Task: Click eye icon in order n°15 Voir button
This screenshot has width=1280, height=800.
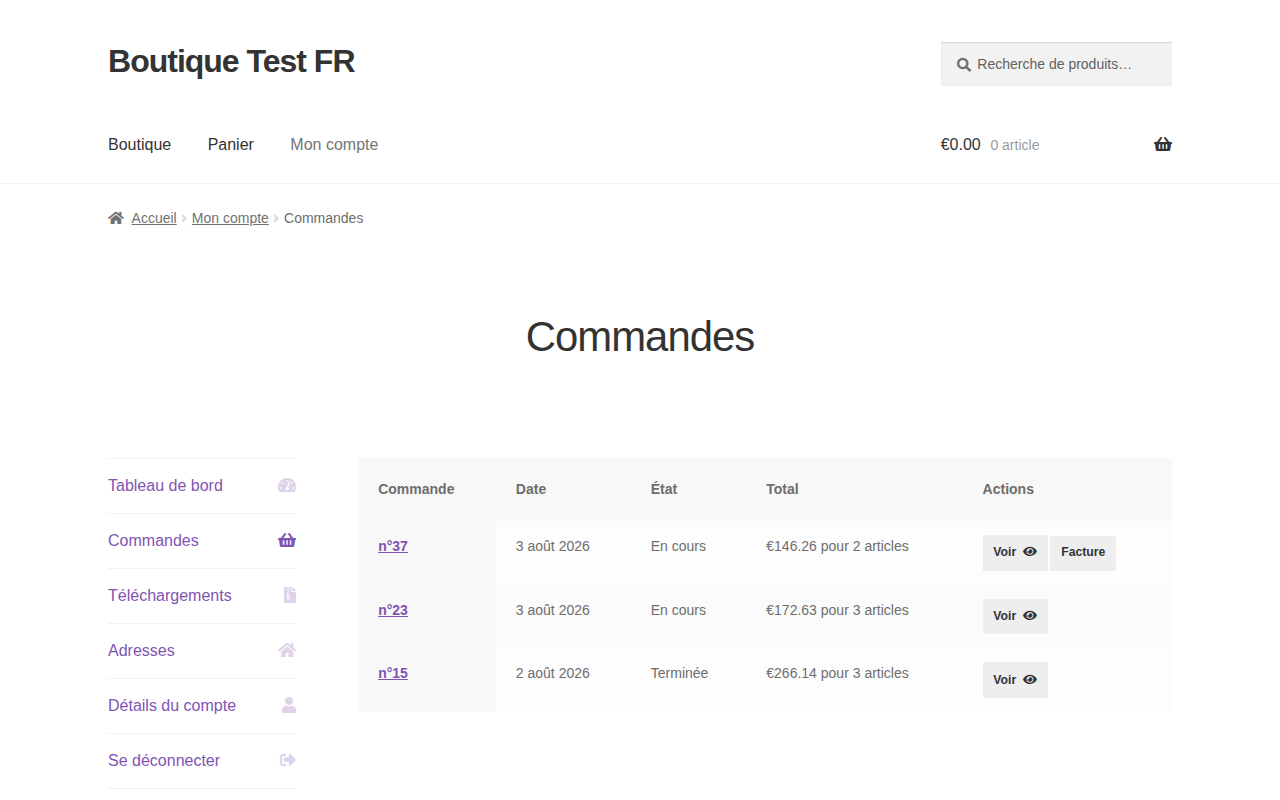Action: [1030, 680]
